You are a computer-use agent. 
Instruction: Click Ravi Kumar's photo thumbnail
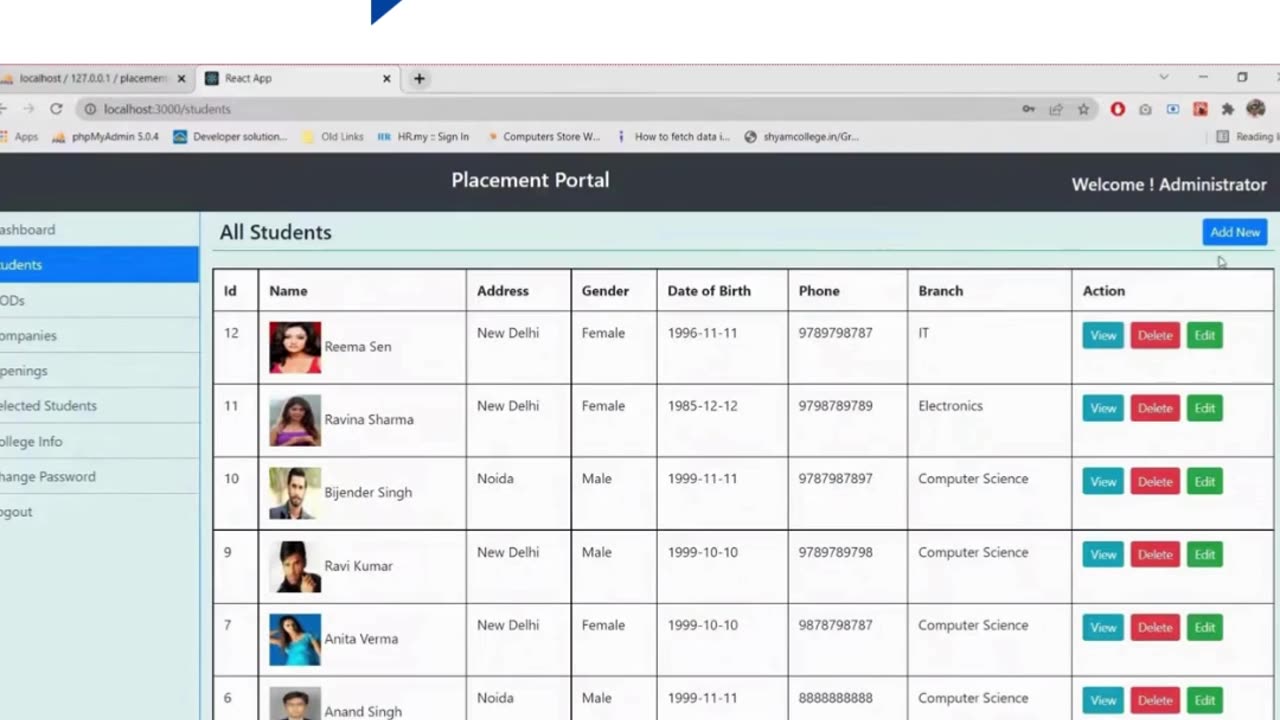(295, 566)
